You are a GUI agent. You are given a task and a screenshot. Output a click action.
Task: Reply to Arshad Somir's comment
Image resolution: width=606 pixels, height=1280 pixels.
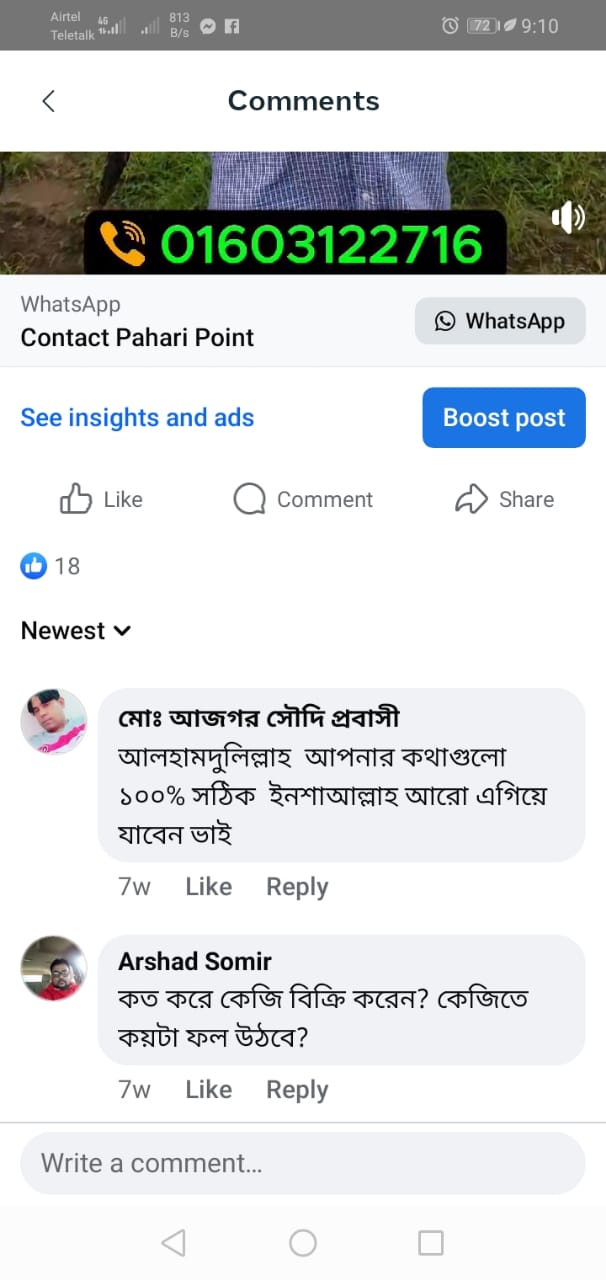coord(296,1089)
